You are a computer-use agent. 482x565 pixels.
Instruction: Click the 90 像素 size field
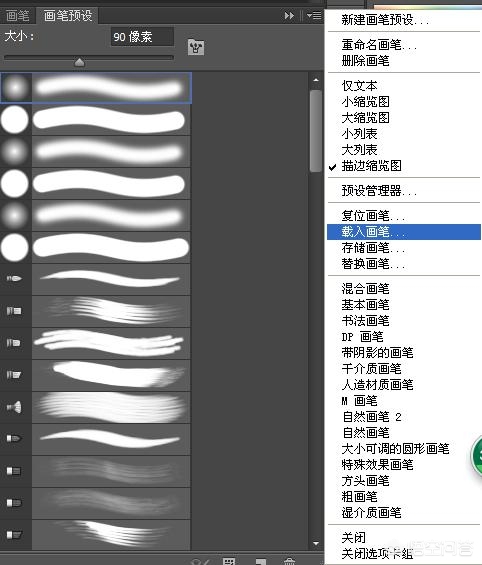142,37
